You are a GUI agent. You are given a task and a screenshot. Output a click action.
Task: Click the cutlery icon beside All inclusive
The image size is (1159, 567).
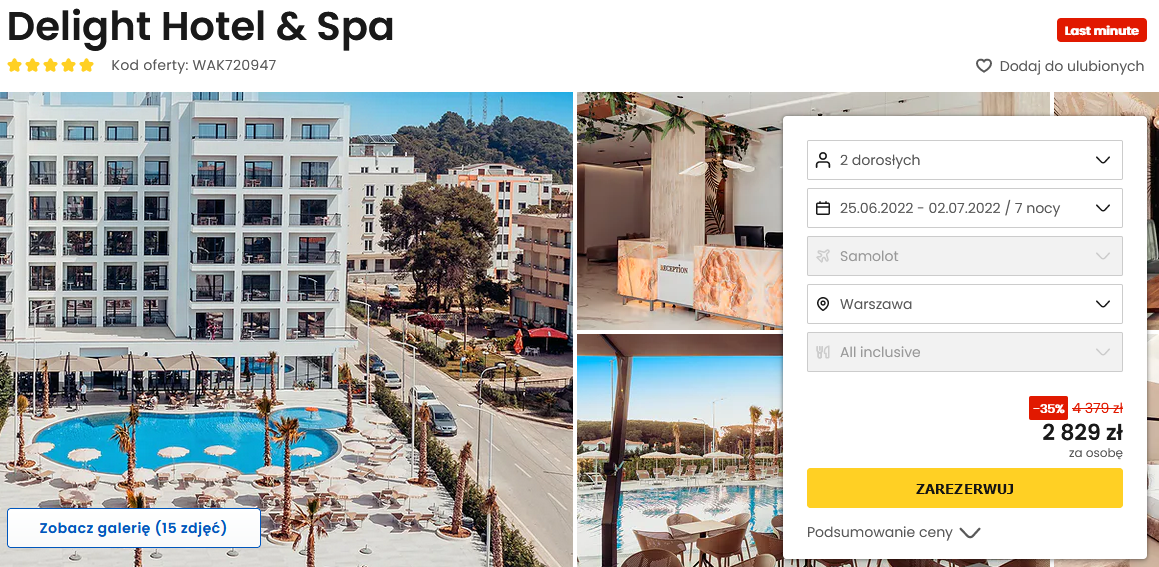click(x=823, y=353)
